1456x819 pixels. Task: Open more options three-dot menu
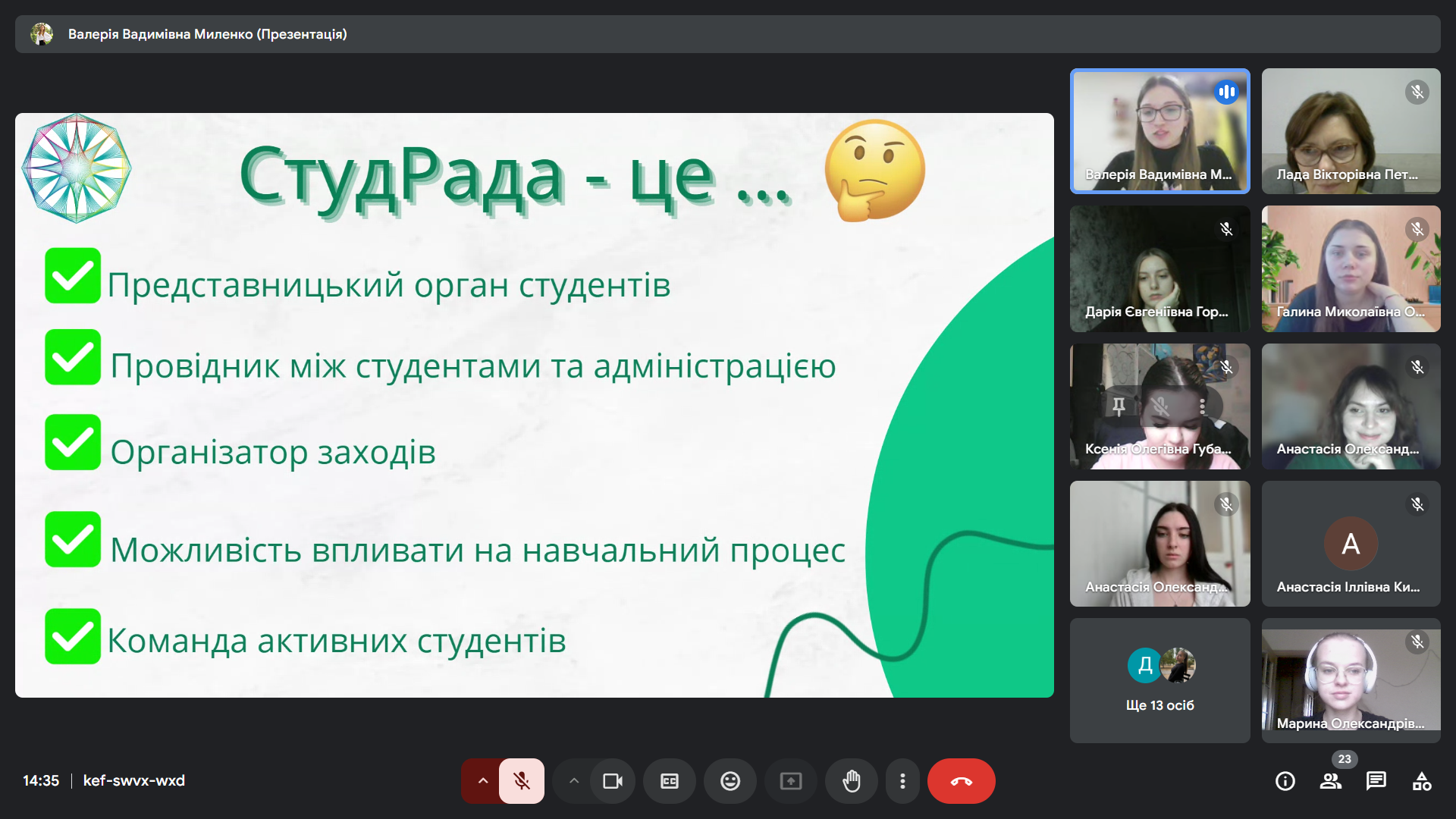(902, 781)
